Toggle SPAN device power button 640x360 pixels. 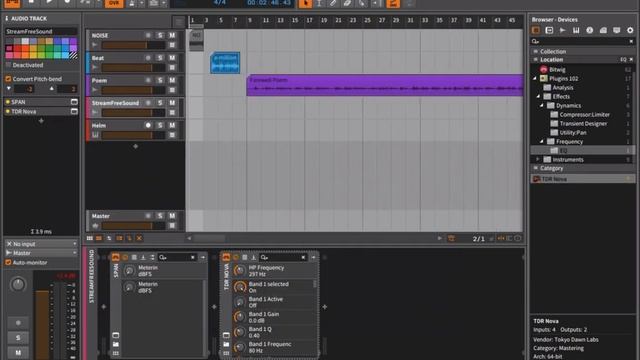[x=116, y=257]
